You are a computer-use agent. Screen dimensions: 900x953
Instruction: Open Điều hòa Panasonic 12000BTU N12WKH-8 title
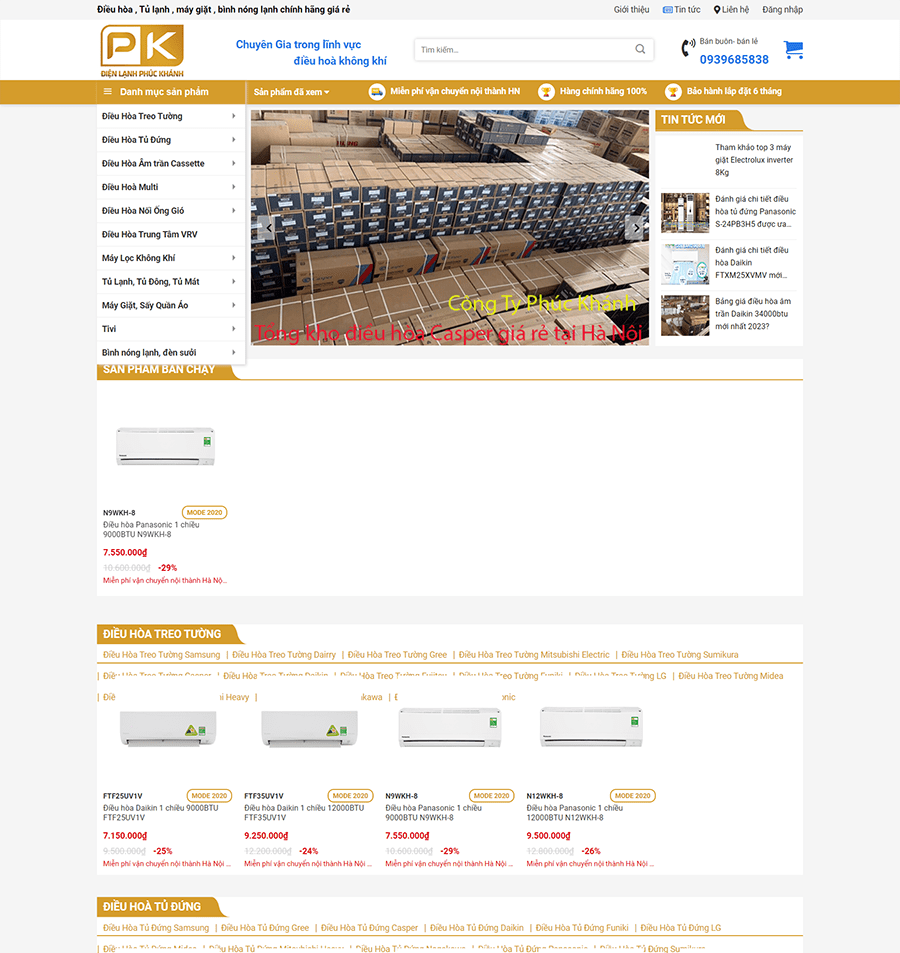pos(574,813)
